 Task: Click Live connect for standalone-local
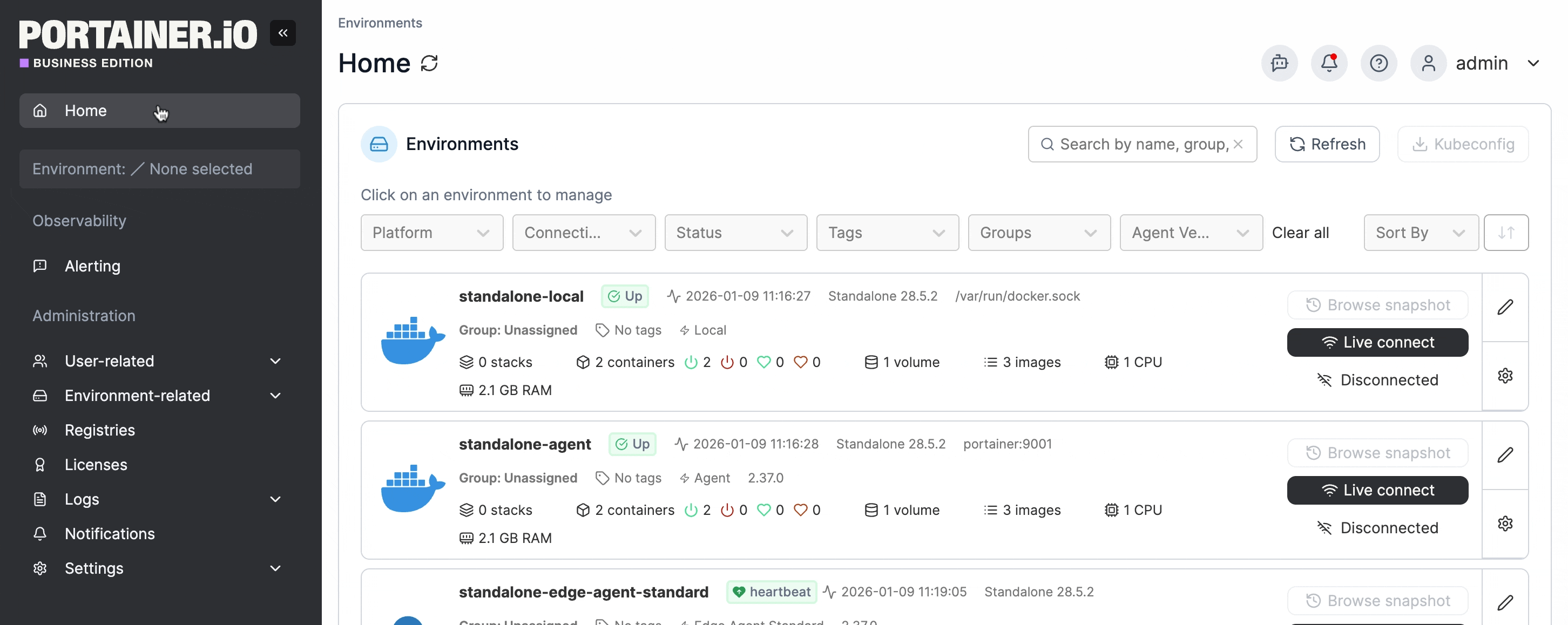pos(1377,342)
